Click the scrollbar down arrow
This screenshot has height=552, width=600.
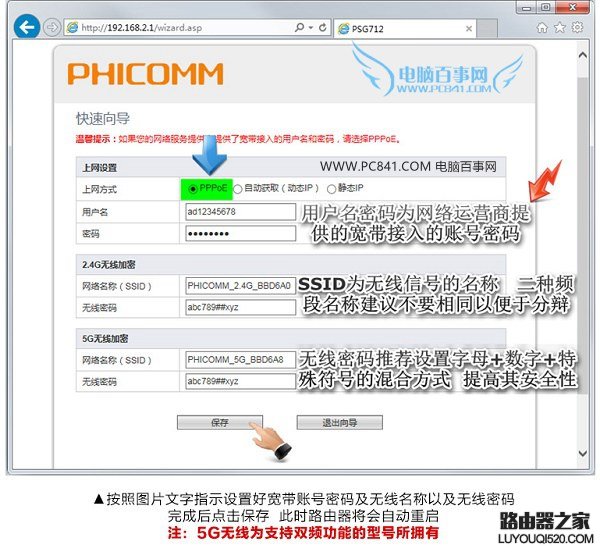click(582, 454)
